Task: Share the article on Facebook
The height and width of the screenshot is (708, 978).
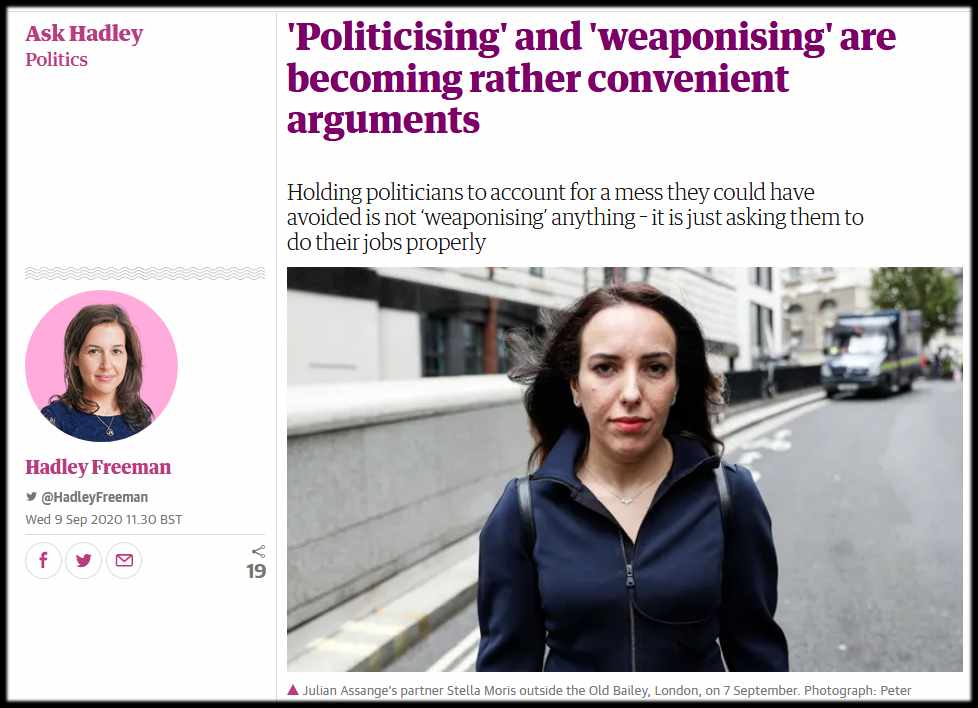Action: (43, 560)
